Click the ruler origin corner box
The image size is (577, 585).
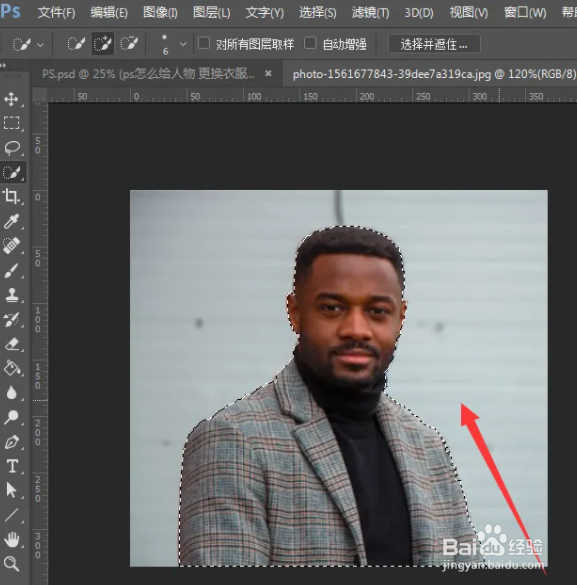[x=40, y=96]
